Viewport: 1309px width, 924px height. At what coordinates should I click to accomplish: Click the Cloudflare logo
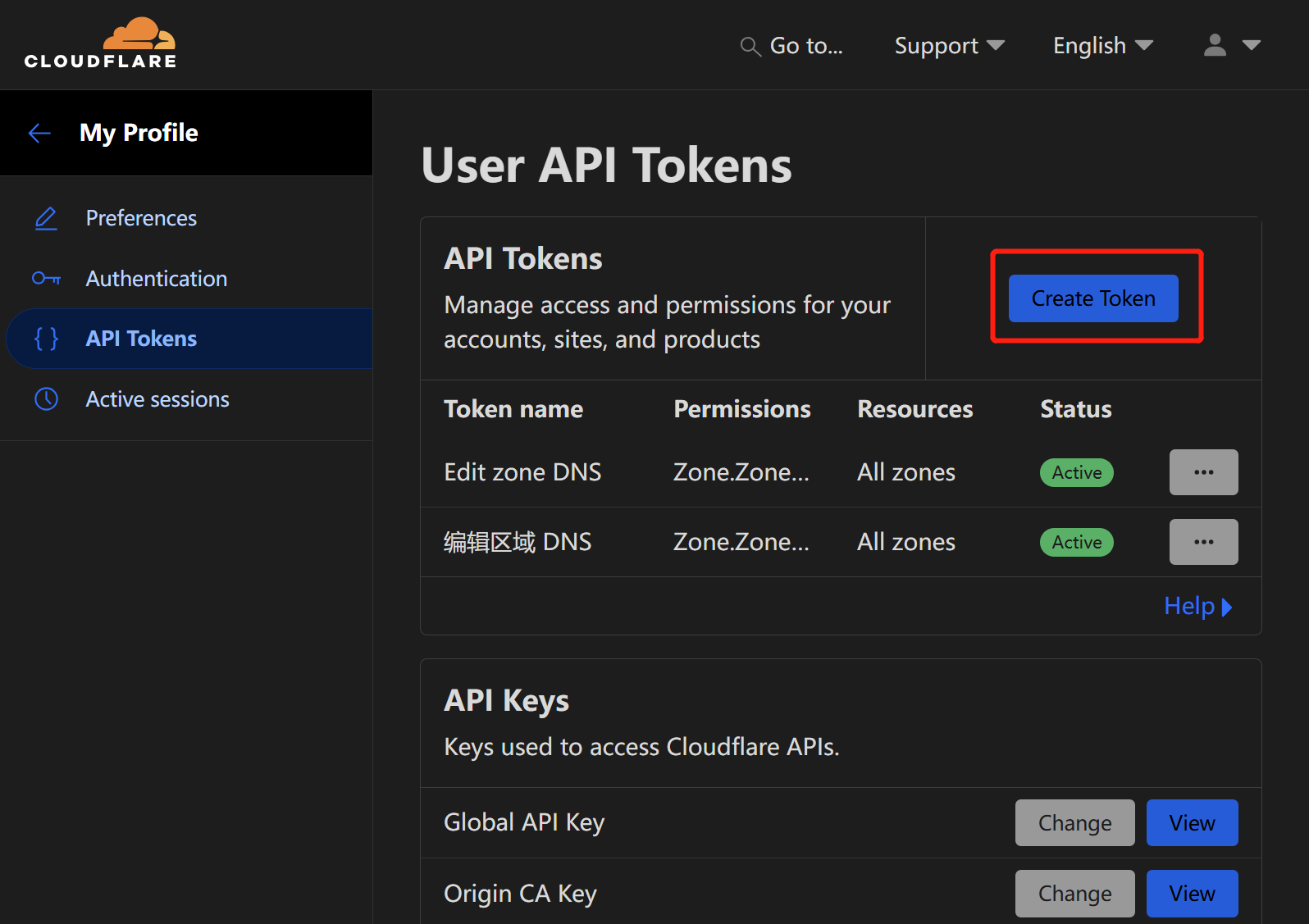pos(100,43)
